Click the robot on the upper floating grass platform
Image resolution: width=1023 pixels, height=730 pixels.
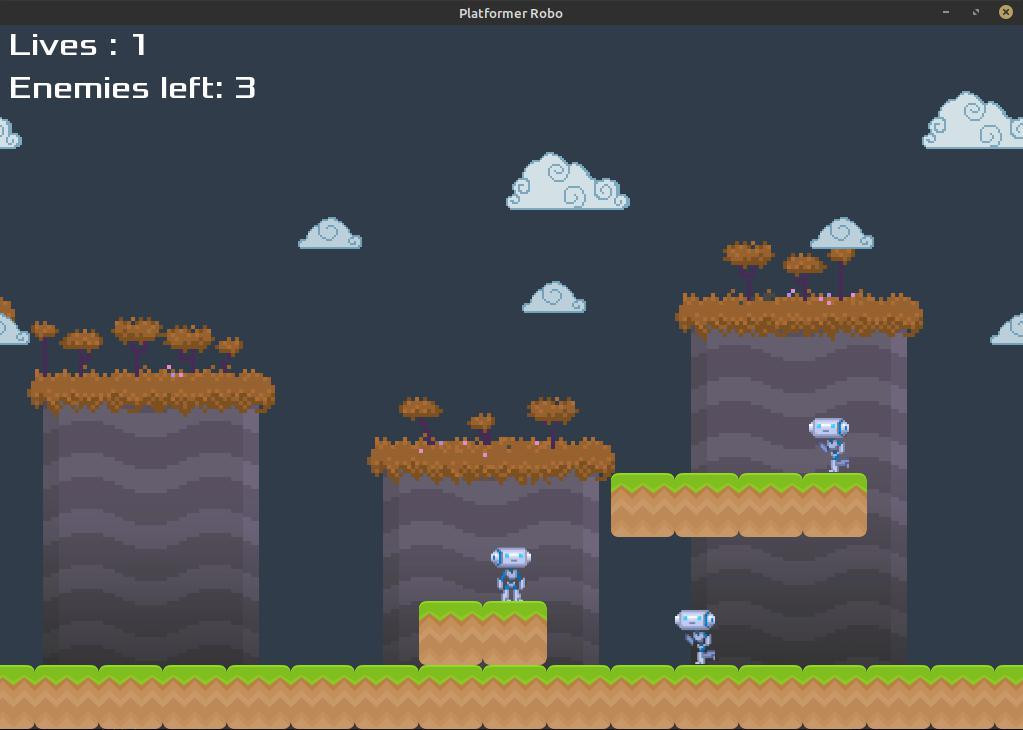tap(829, 445)
